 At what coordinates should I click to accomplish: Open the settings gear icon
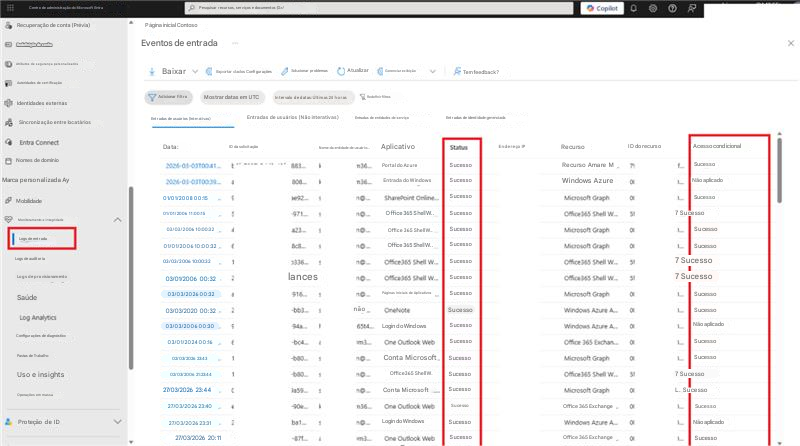[653, 8]
